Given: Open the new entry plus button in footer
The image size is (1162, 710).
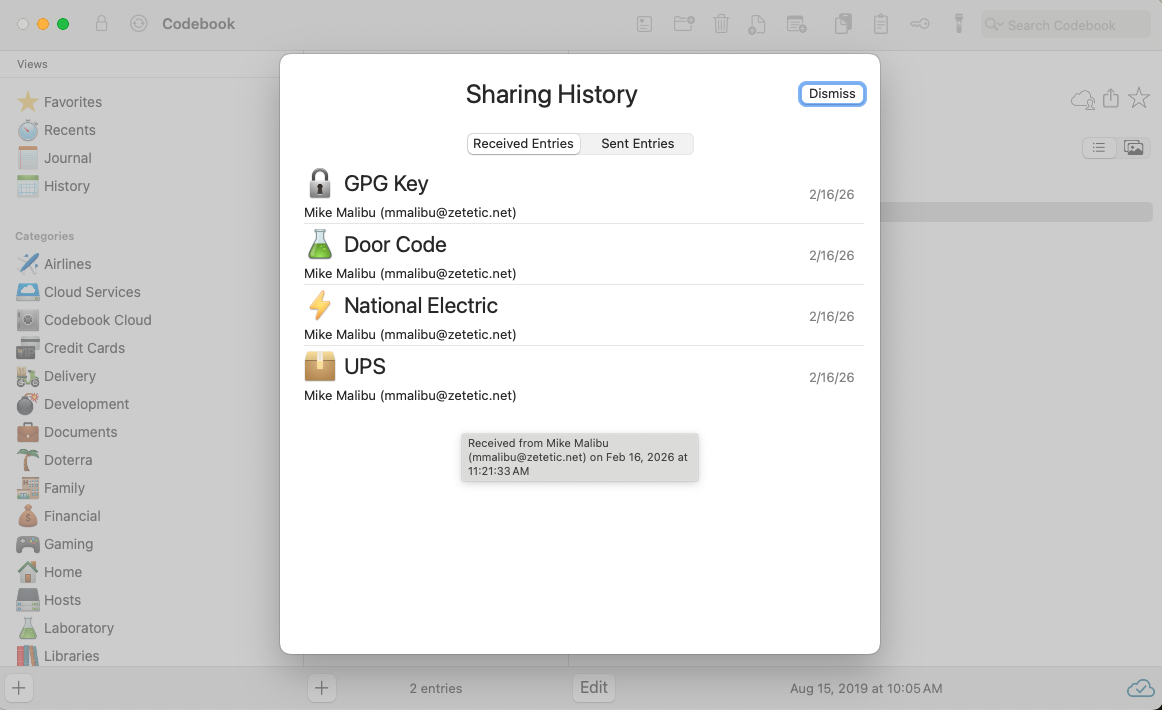Looking at the screenshot, I should tap(321, 688).
